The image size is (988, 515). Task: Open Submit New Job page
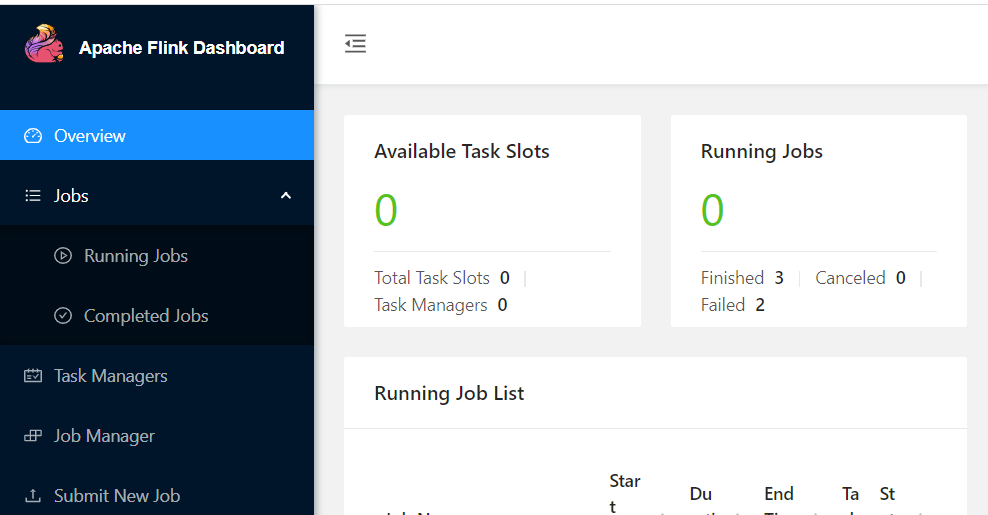pyautogui.click(x=157, y=495)
